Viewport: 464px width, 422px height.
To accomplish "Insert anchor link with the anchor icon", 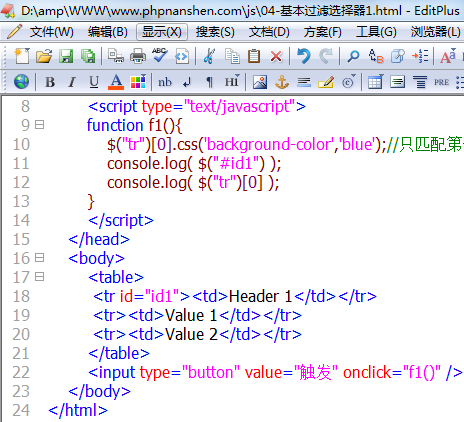I will [282, 82].
